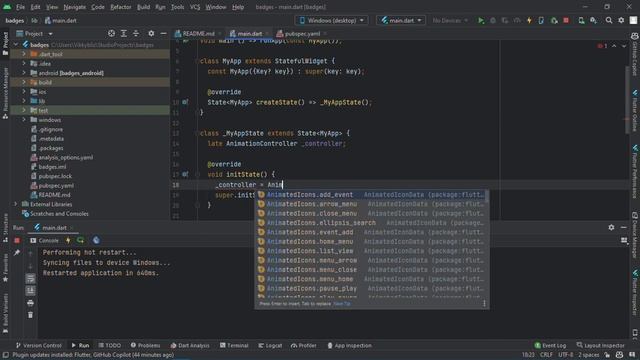640x360 pixels.
Task: Open Dart Analysis tool window
Action: 190,345
